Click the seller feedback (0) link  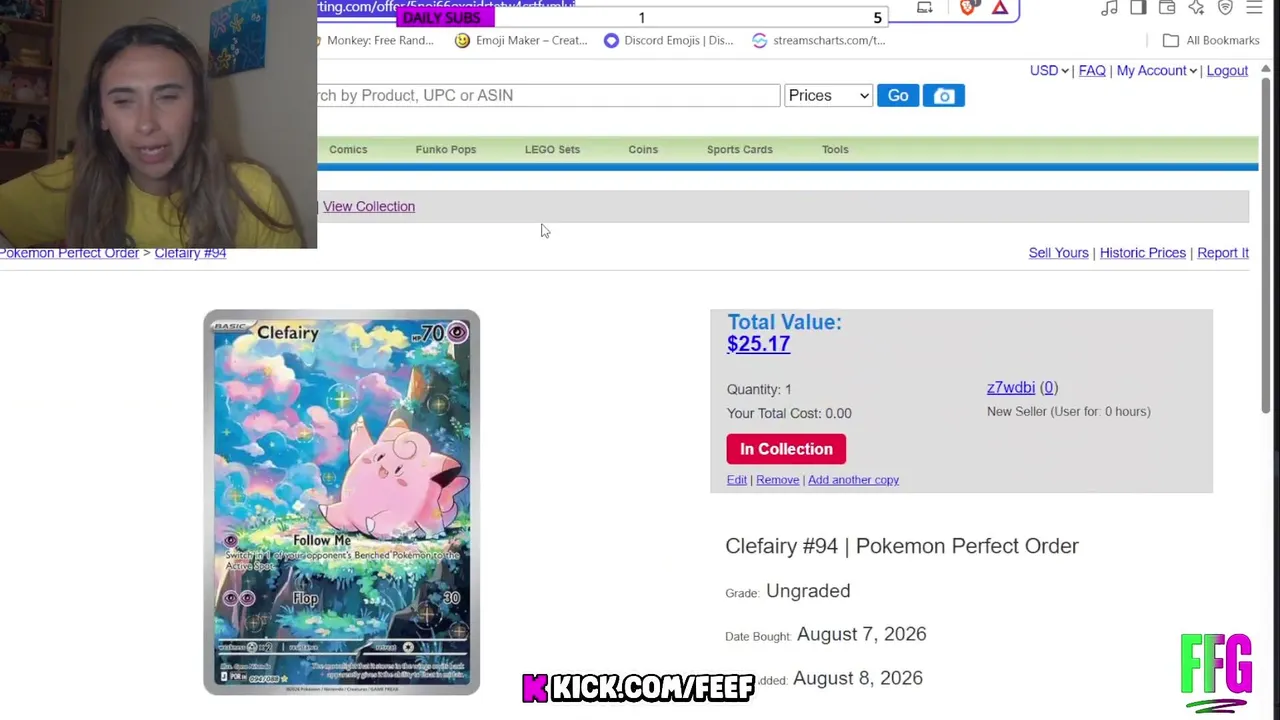coord(1049,388)
